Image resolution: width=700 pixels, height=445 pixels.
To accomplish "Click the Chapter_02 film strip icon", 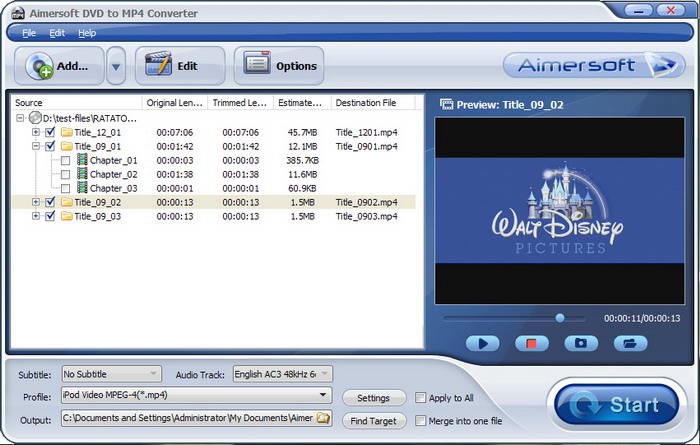I will click(x=82, y=174).
